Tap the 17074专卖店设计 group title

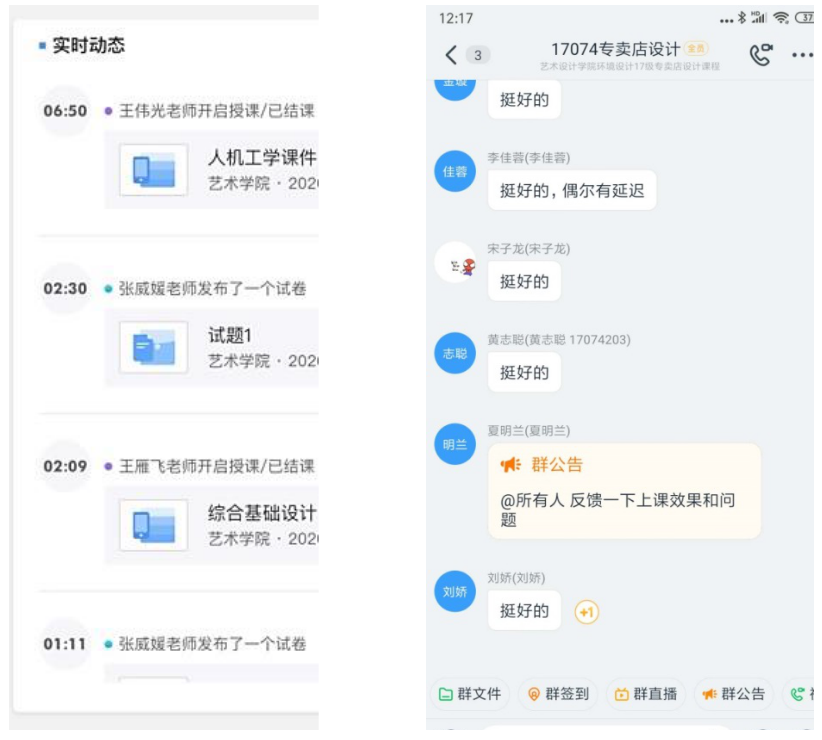click(x=615, y=49)
